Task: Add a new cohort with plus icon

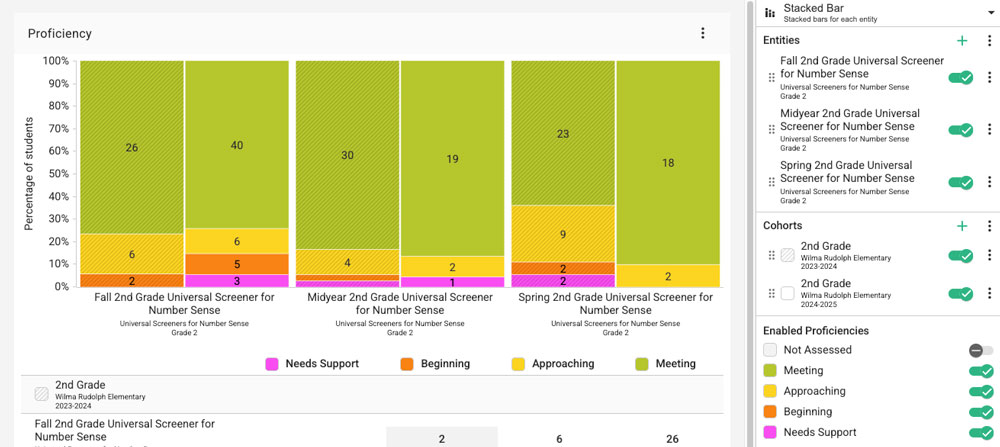Action: point(962,226)
